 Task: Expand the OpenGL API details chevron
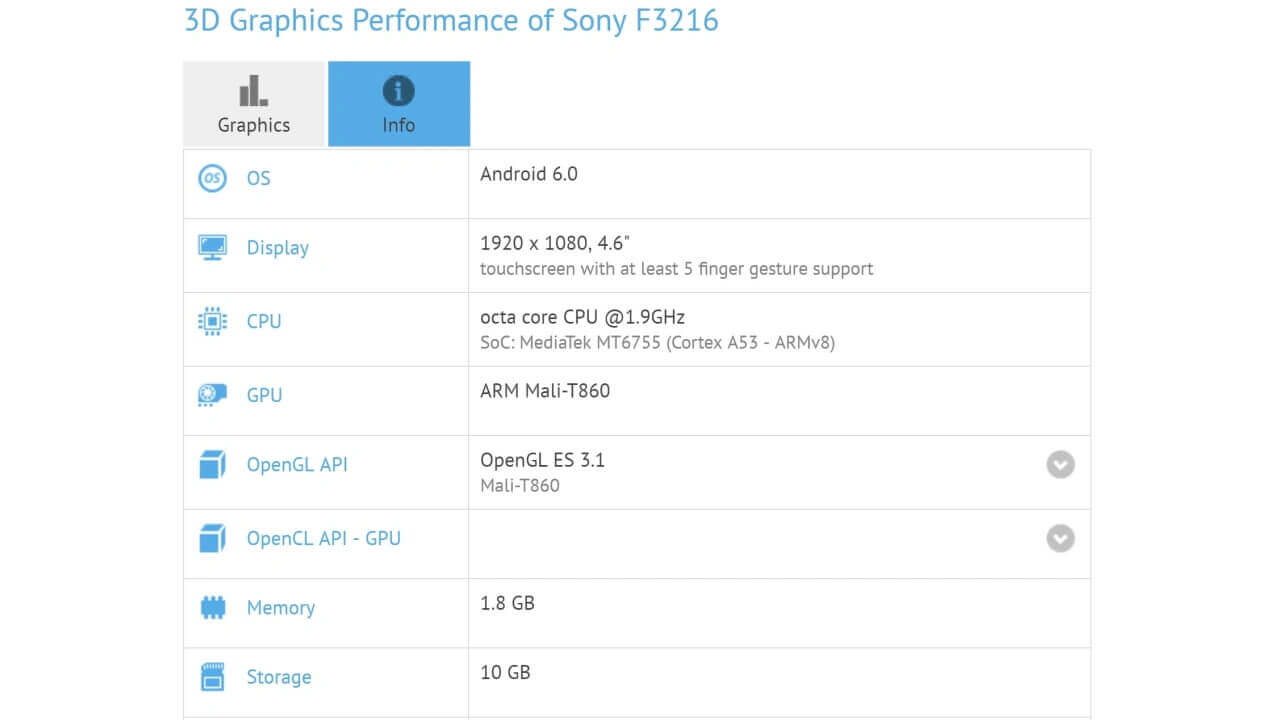(x=1060, y=464)
